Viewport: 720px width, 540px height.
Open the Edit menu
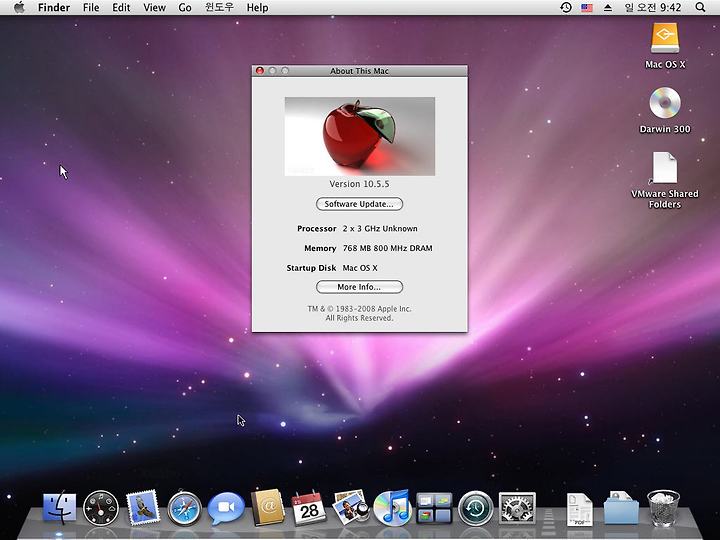point(121,7)
